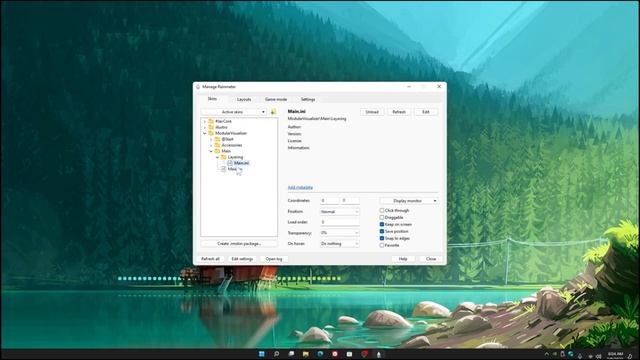640x360 pixels.
Task: Uncheck Snap to edges
Action: point(382,238)
